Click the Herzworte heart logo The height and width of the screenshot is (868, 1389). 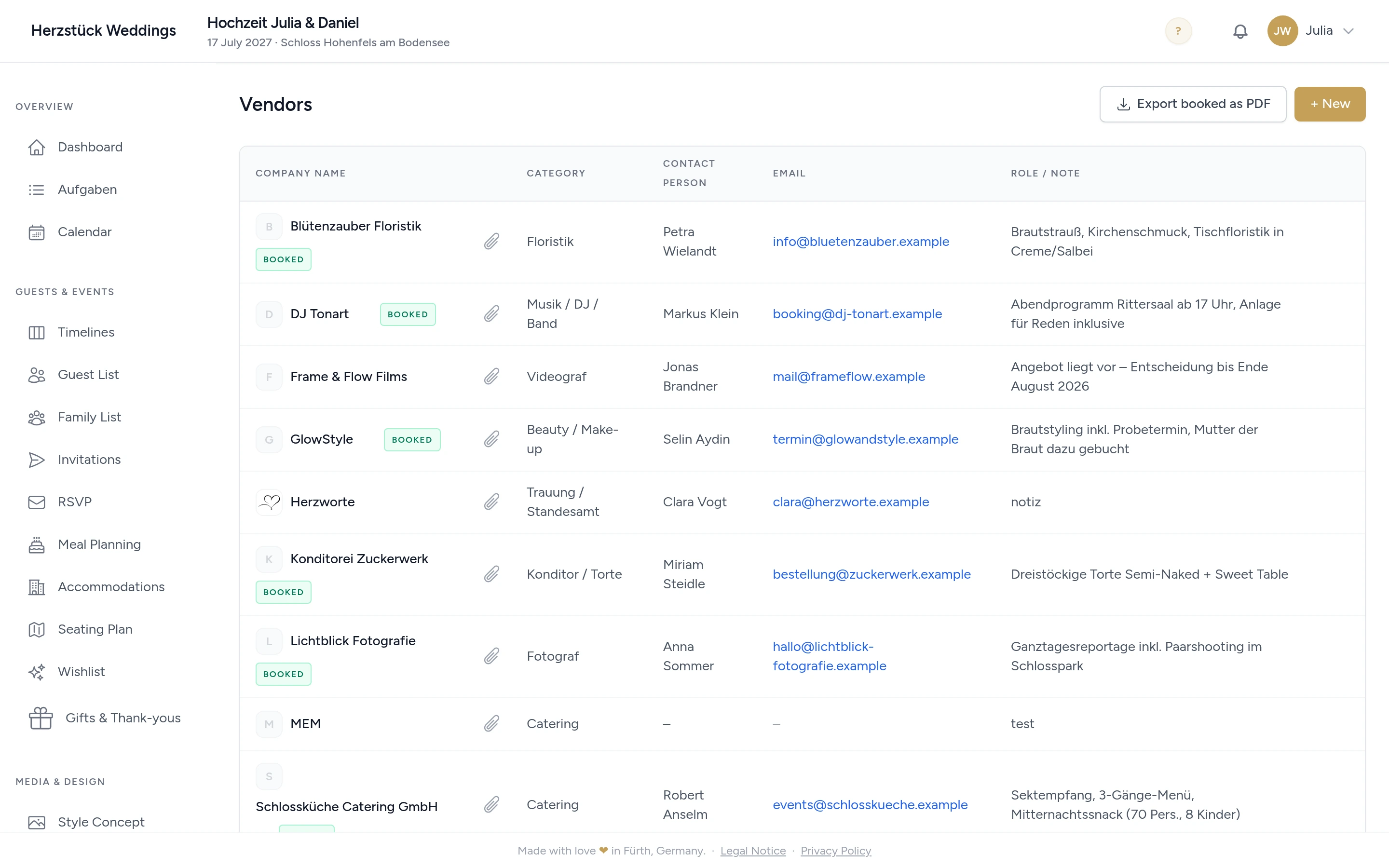point(269,502)
